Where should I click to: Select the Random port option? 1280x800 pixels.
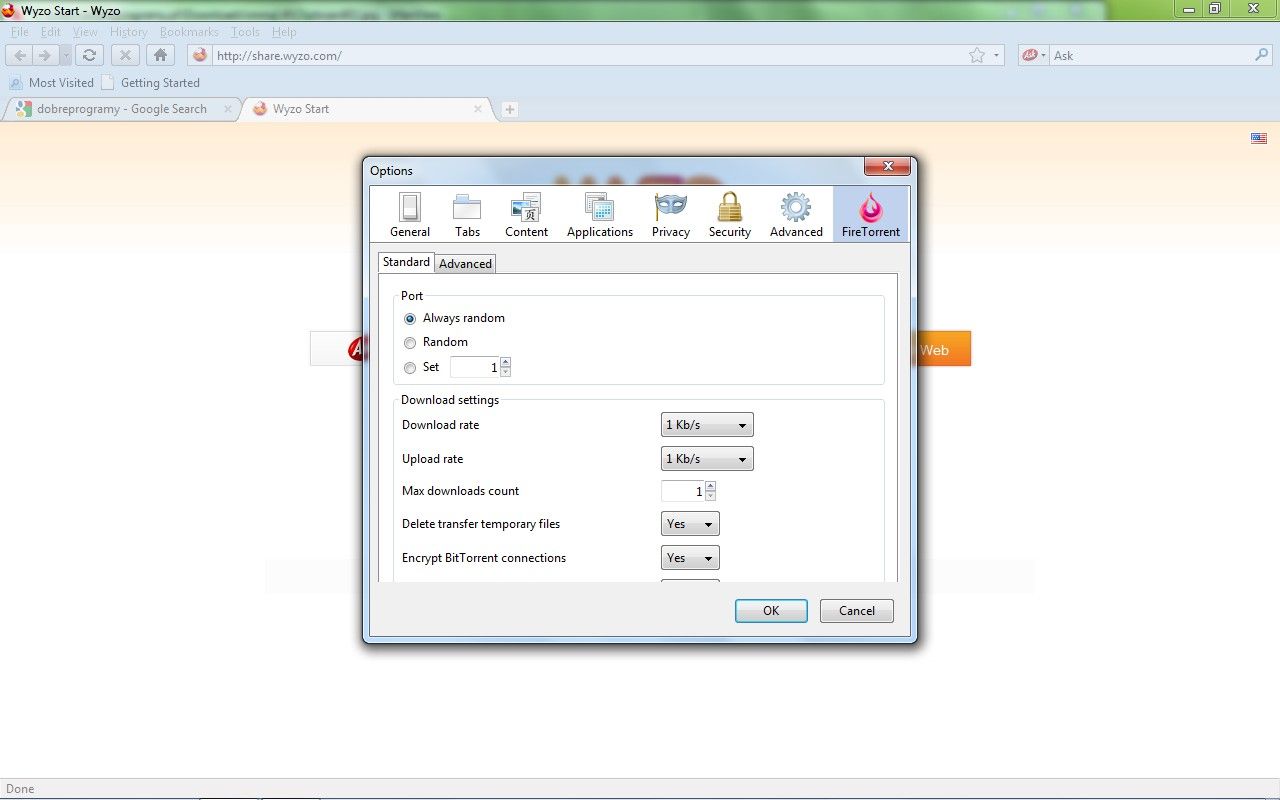436,342
